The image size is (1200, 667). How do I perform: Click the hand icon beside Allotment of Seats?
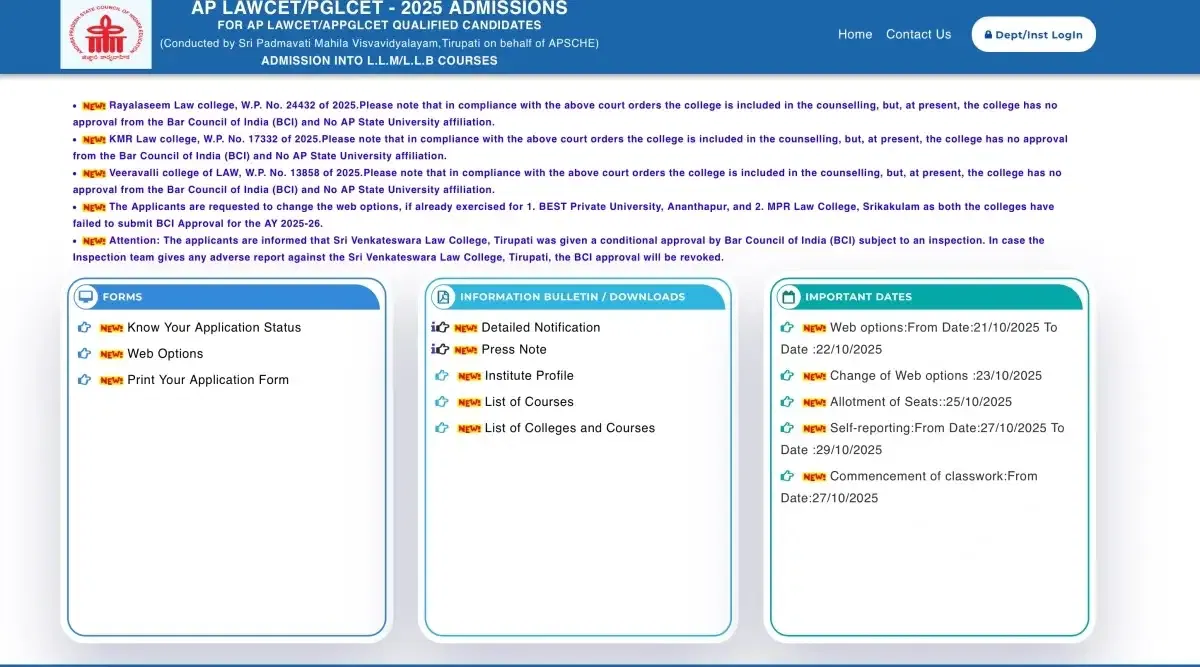788,402
